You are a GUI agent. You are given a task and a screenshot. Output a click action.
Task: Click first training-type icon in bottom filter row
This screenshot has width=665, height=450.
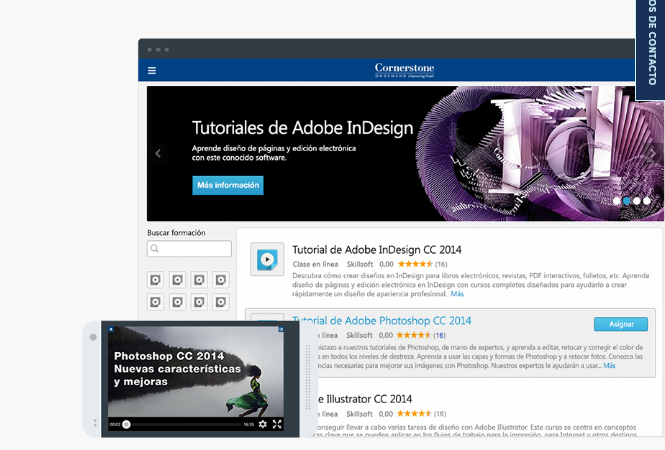tap(156, 302)
